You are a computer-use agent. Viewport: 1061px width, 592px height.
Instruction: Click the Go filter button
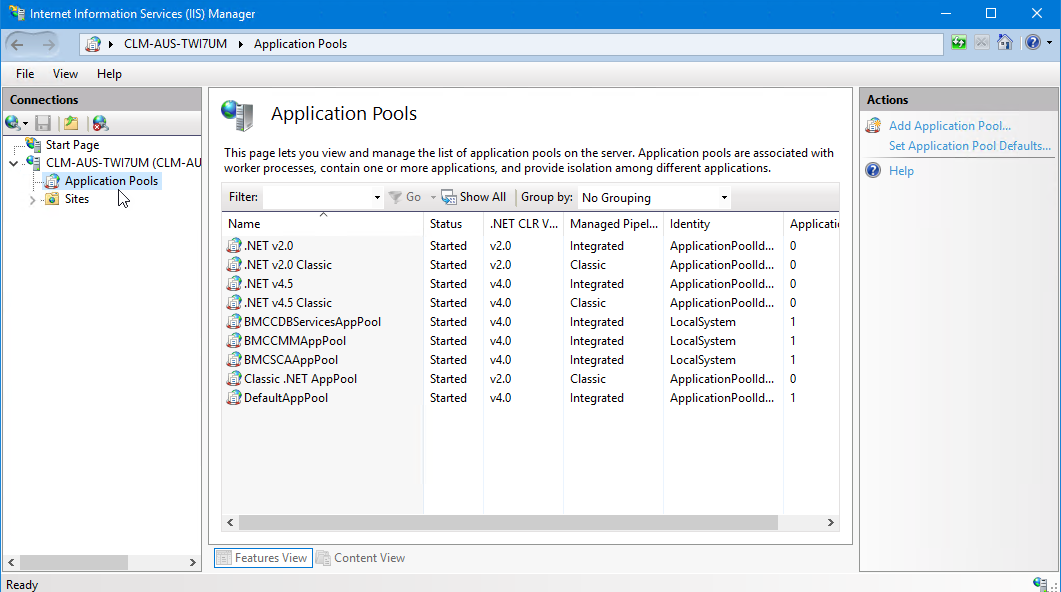(x=405, y=198)
